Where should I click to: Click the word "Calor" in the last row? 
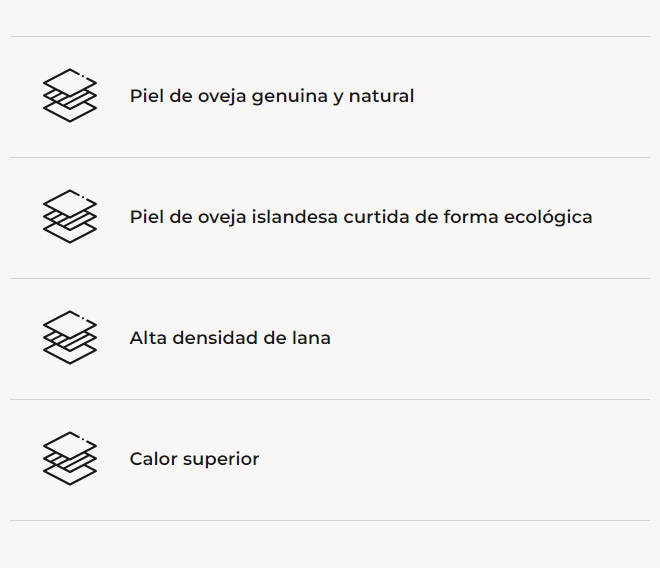click(x=153, y=459)
